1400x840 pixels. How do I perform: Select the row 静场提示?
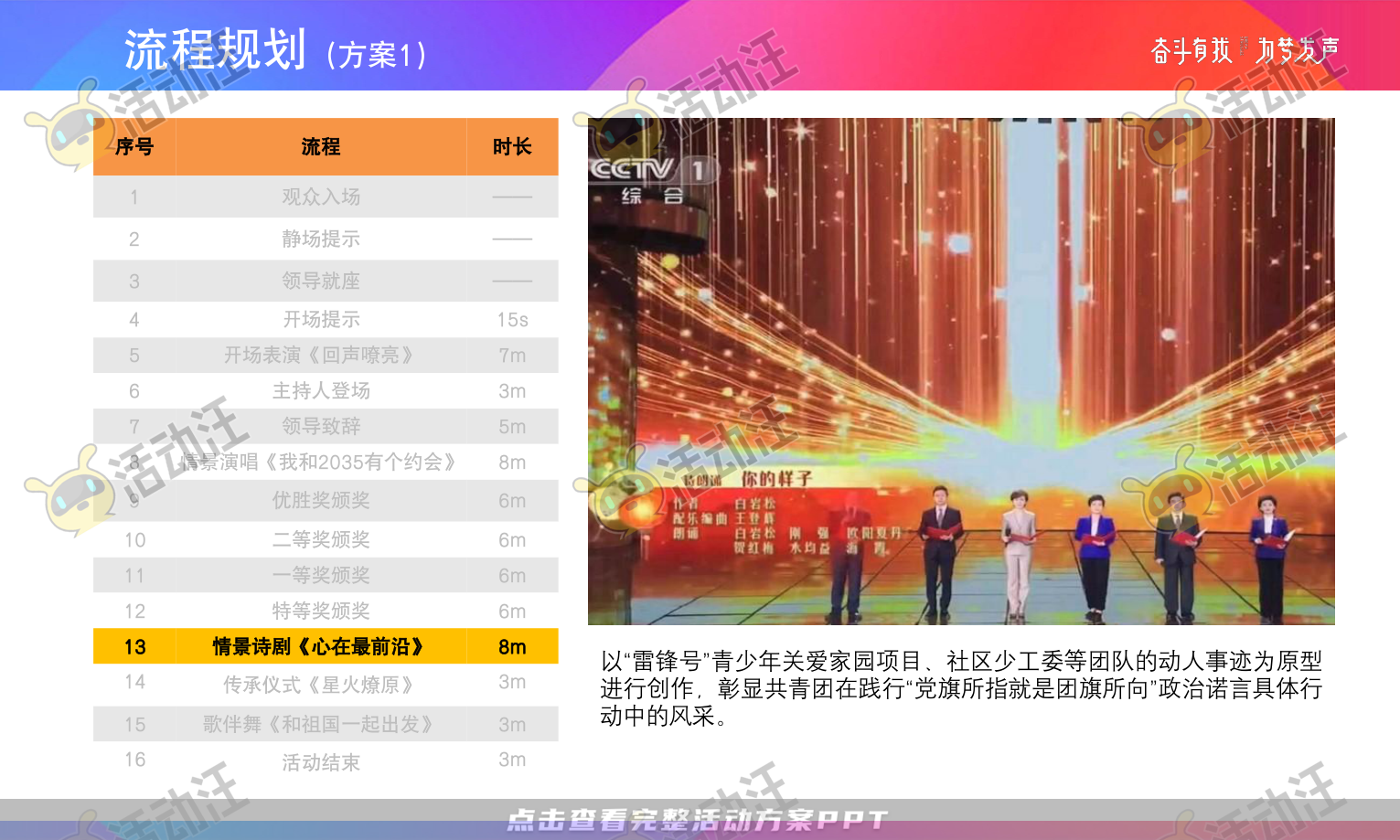click(x=326, y=239)
